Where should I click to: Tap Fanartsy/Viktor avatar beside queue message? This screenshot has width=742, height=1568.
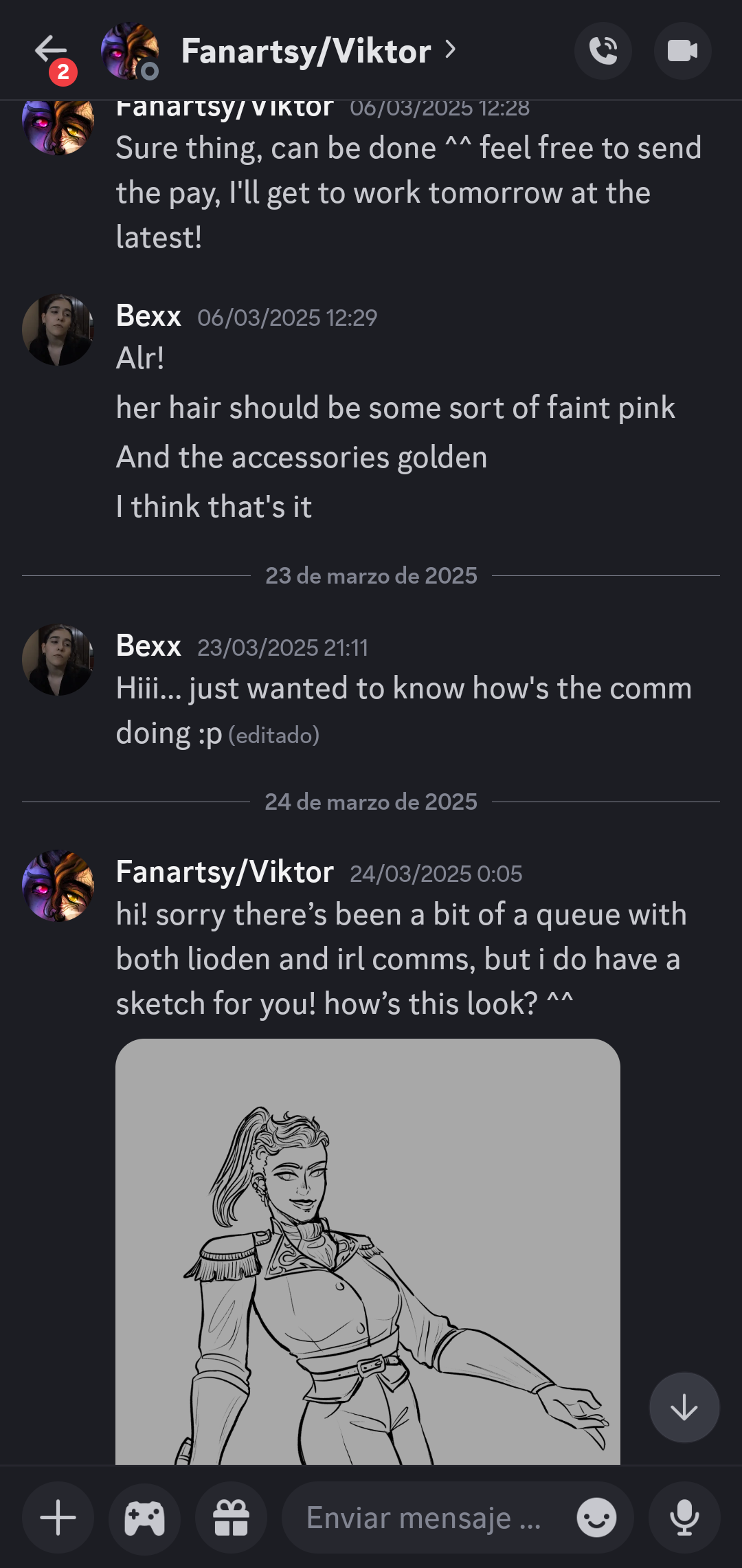58,885
